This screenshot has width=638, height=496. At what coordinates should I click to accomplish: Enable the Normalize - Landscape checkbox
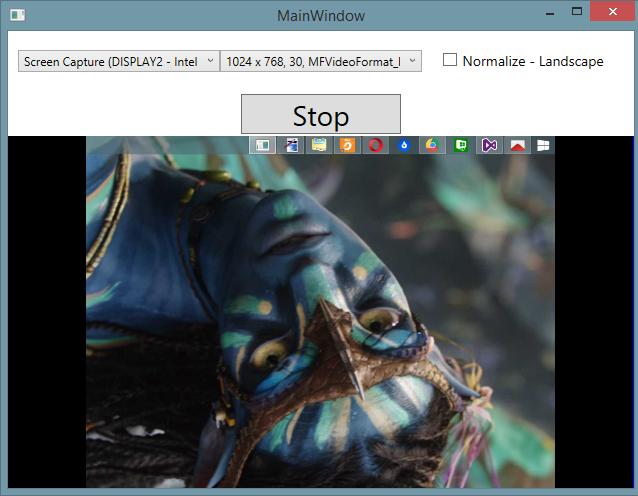tap(450, 60)
